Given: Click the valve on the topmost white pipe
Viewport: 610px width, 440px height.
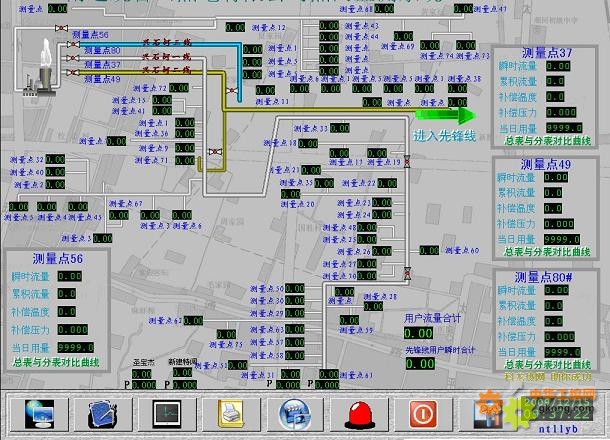Looking at the screenshot, I should (61, 28).
